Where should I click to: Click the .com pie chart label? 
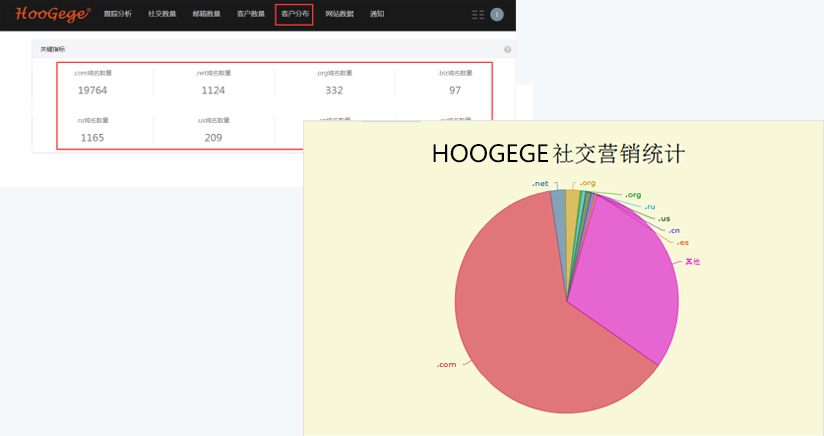[x=446, y=365]
